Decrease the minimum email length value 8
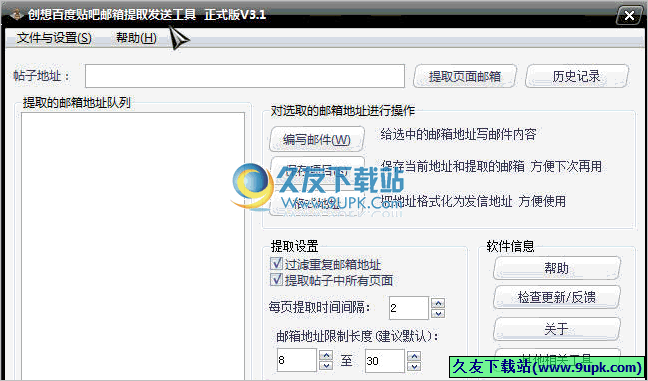Viewport: 648px width, 381px height. point(326,366)
